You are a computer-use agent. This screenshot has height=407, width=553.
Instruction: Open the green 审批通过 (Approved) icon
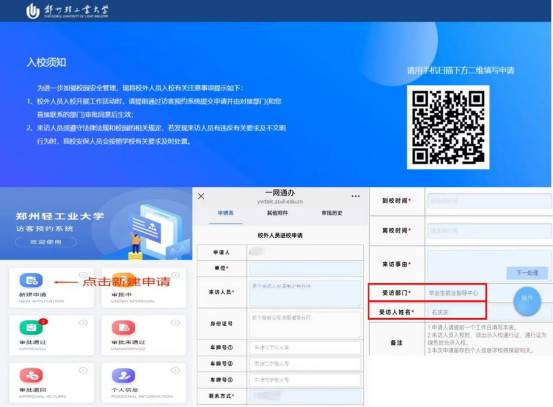(31, 328)
